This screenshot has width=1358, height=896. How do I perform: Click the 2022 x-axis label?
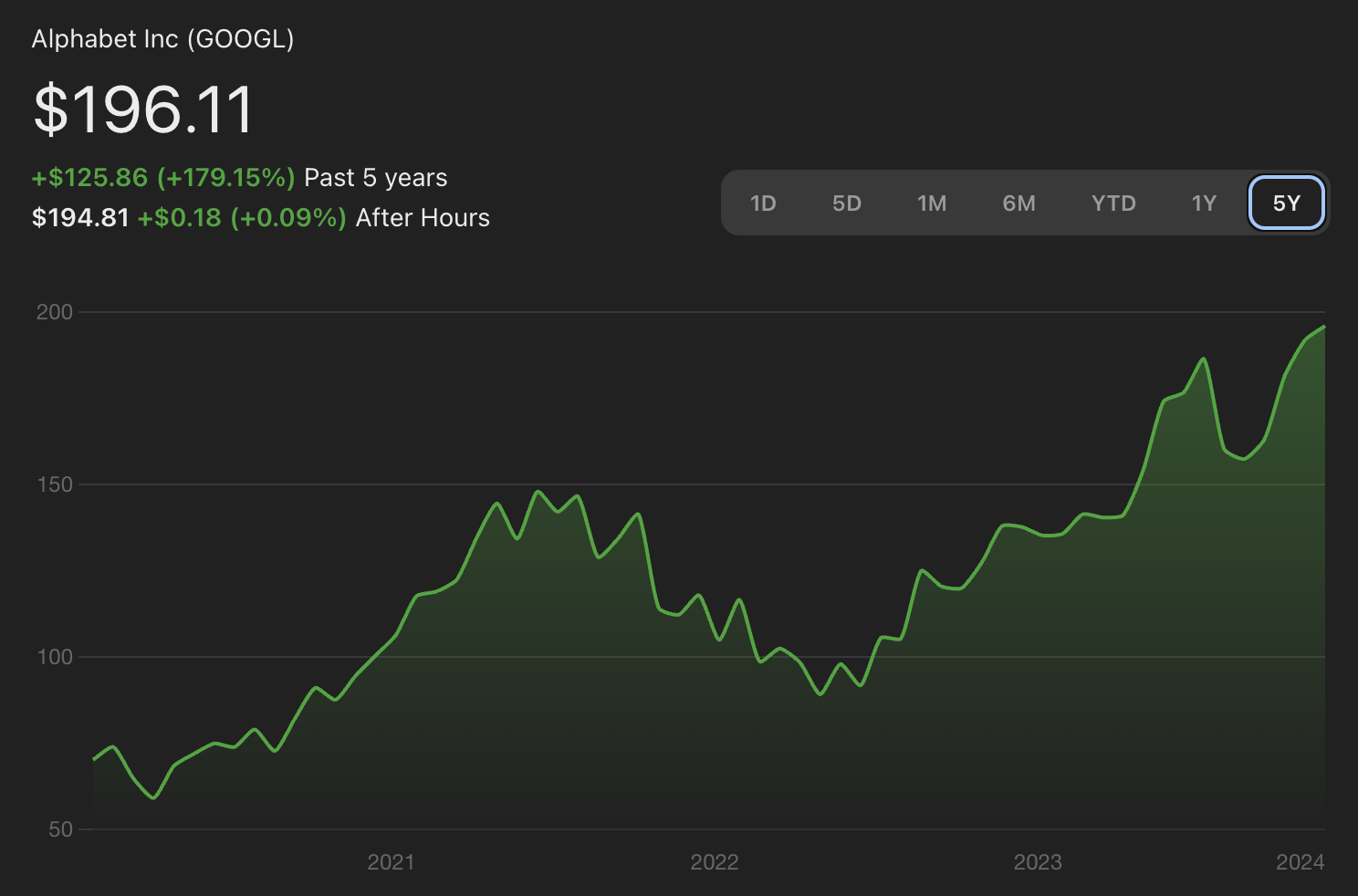click(x=715, y=862)
